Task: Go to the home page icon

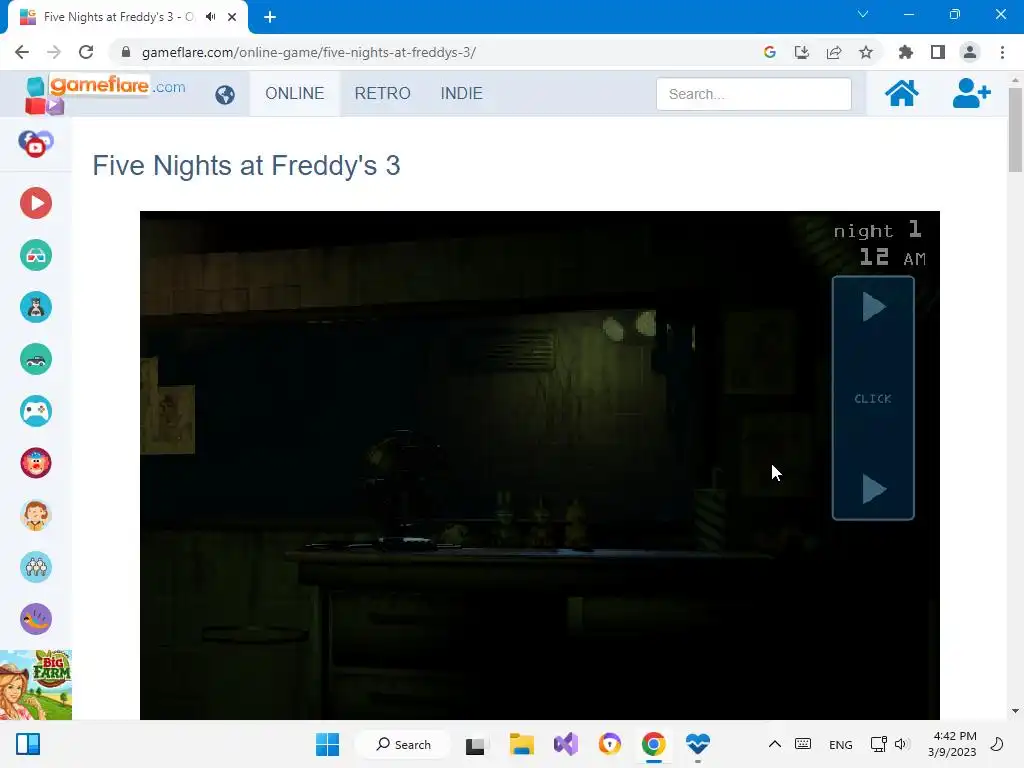Action: [x=901, y=93]
